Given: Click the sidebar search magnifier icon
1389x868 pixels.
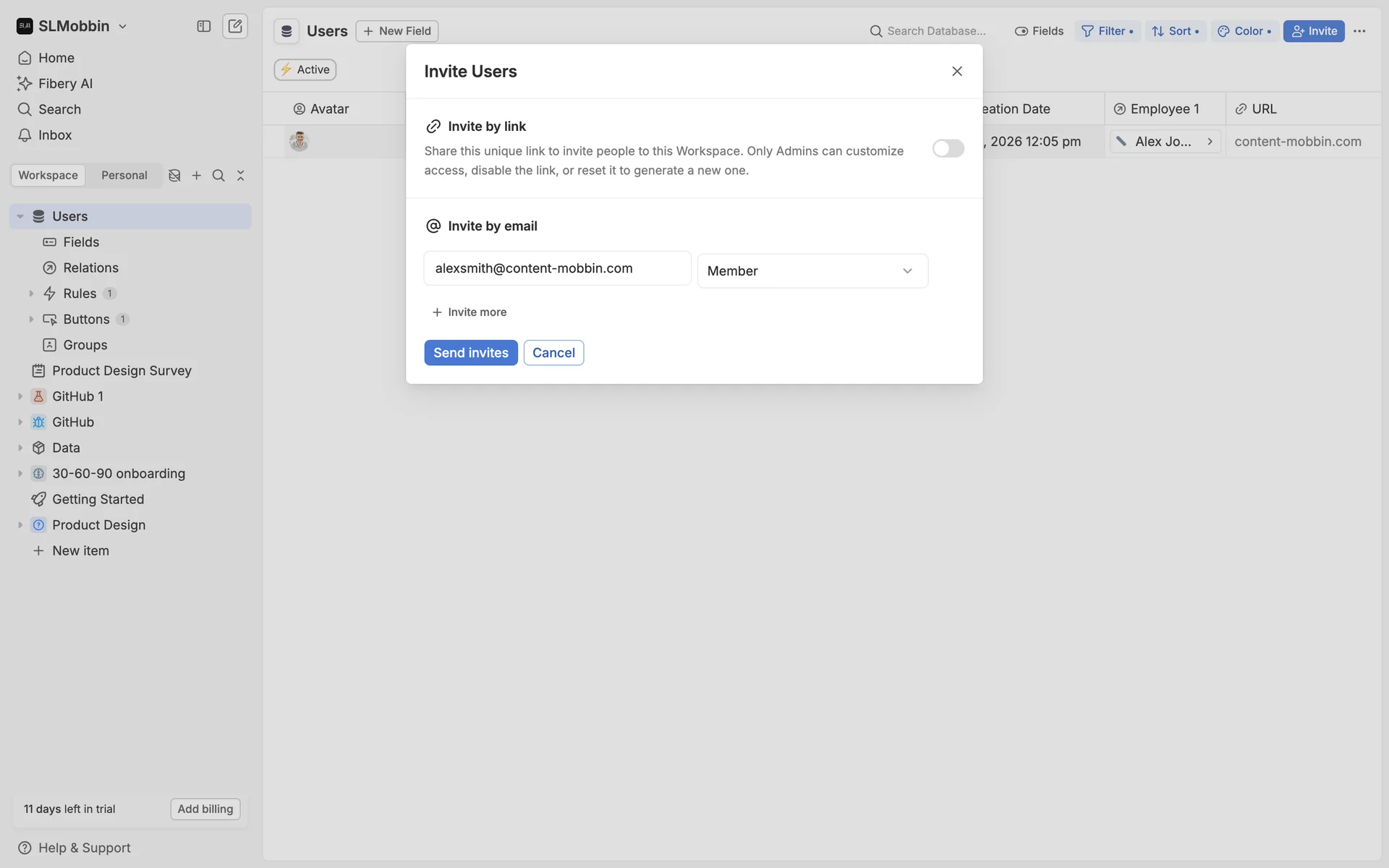Looking at the screenshot, I should (x=218, y=176).
